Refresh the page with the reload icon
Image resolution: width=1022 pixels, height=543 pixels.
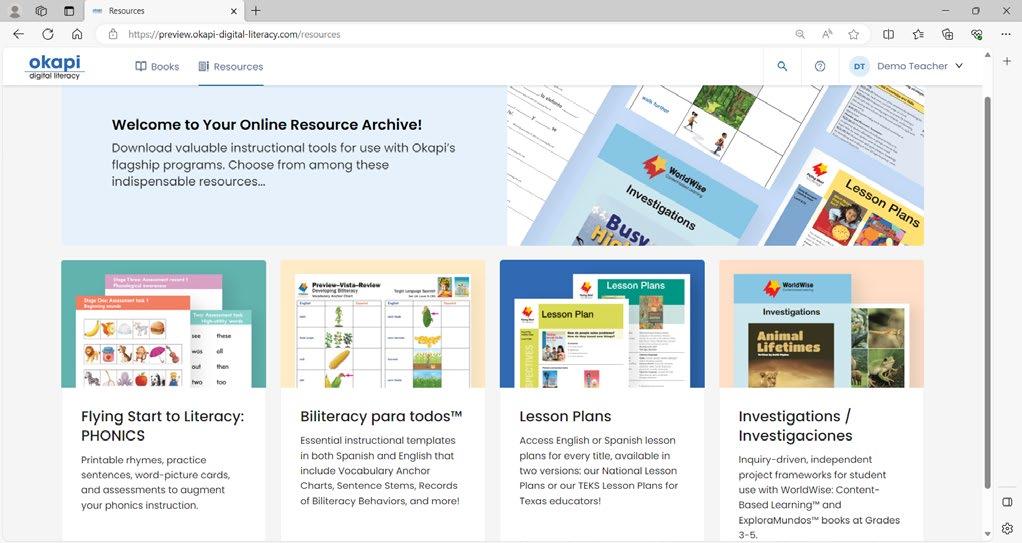pyautogui.click(x=48, y=34)
